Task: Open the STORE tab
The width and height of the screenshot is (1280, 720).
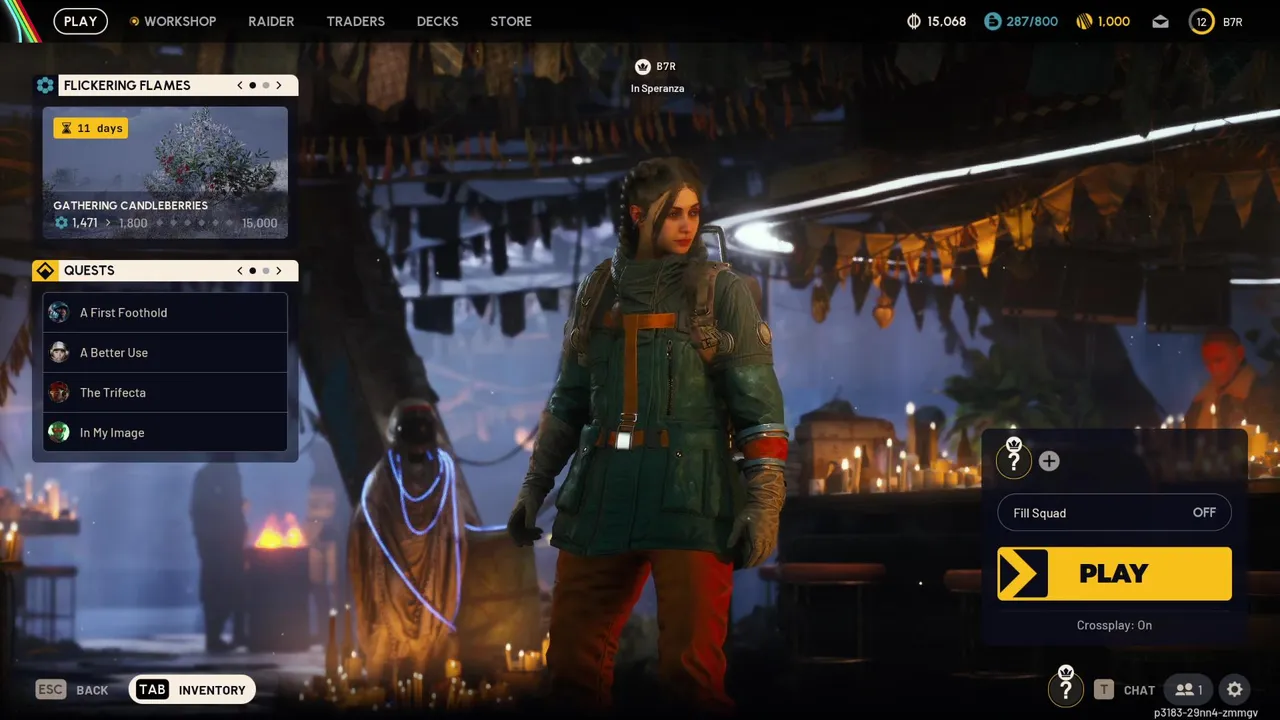Action: pyautogui.click(x=511, y=21)
